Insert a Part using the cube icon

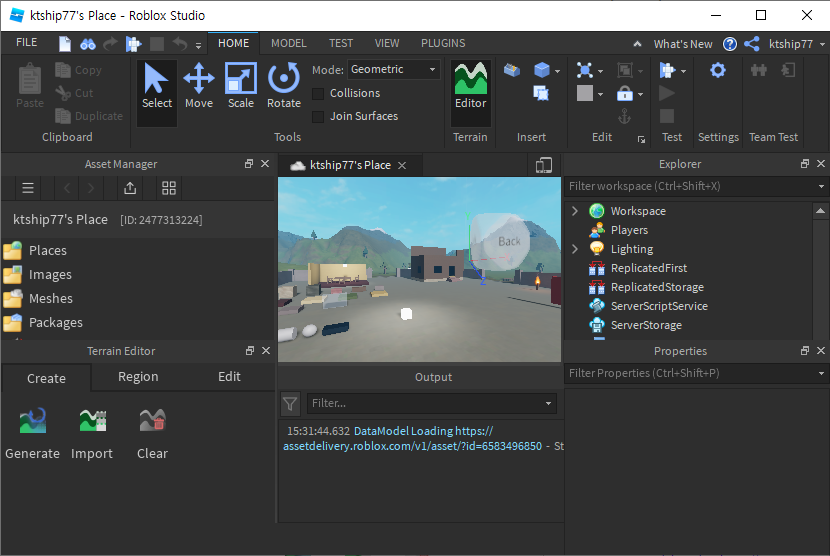[x=542, y=69]
